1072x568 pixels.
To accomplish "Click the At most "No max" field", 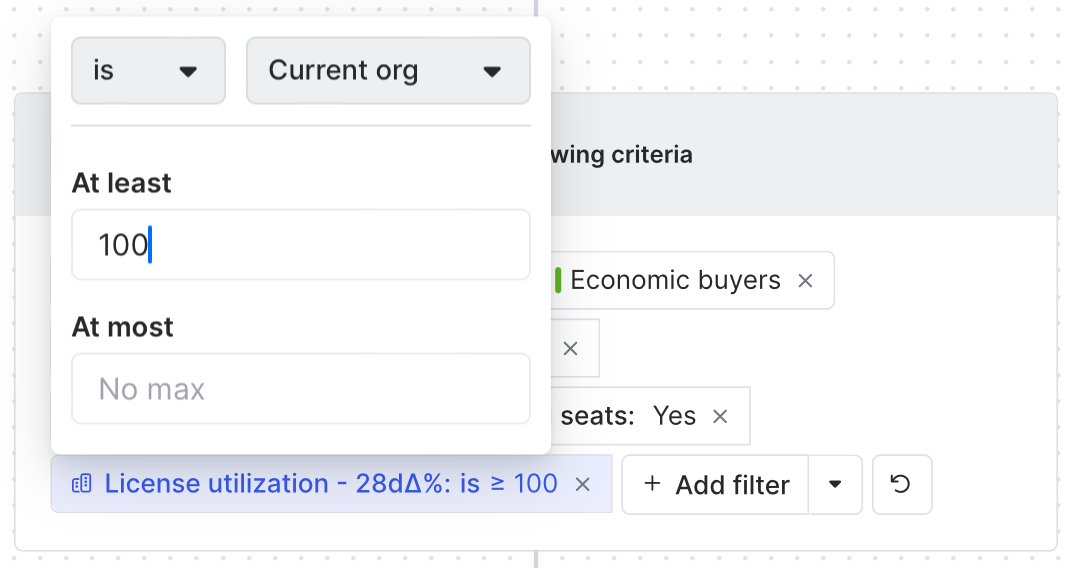I will [x=301, y=389].
